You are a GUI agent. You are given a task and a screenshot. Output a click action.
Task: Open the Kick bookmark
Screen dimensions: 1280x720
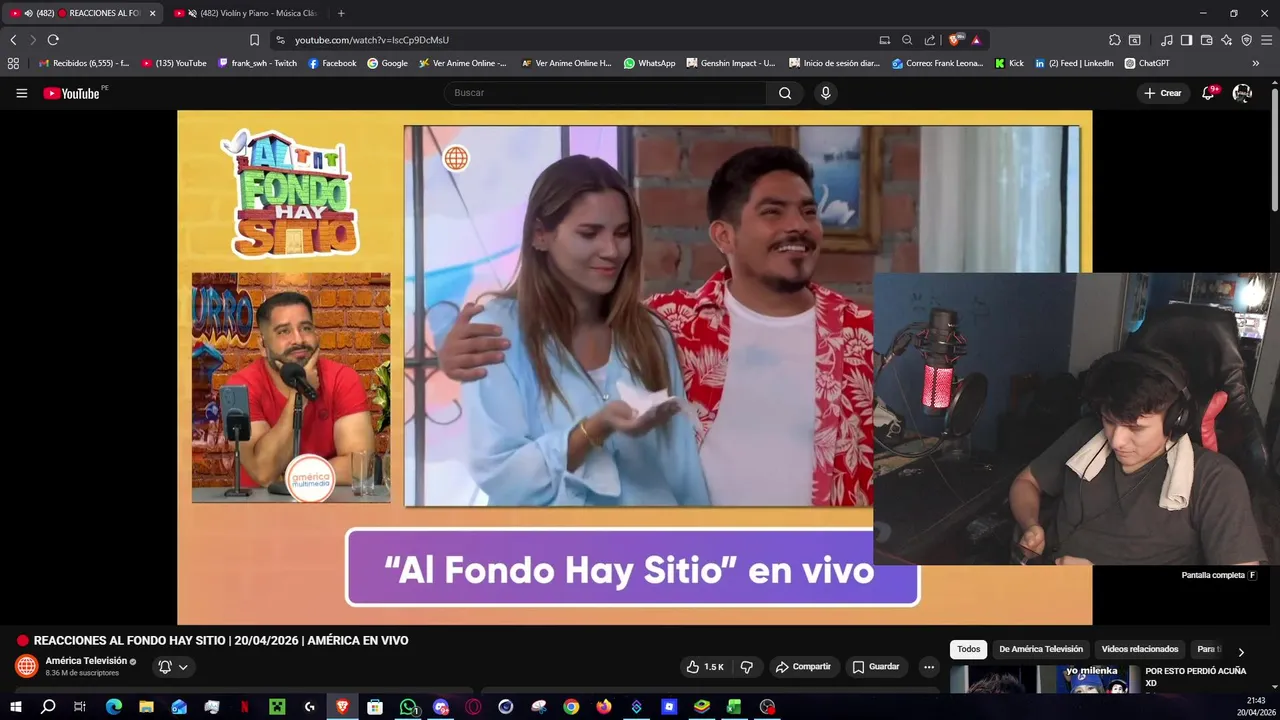1009,63
